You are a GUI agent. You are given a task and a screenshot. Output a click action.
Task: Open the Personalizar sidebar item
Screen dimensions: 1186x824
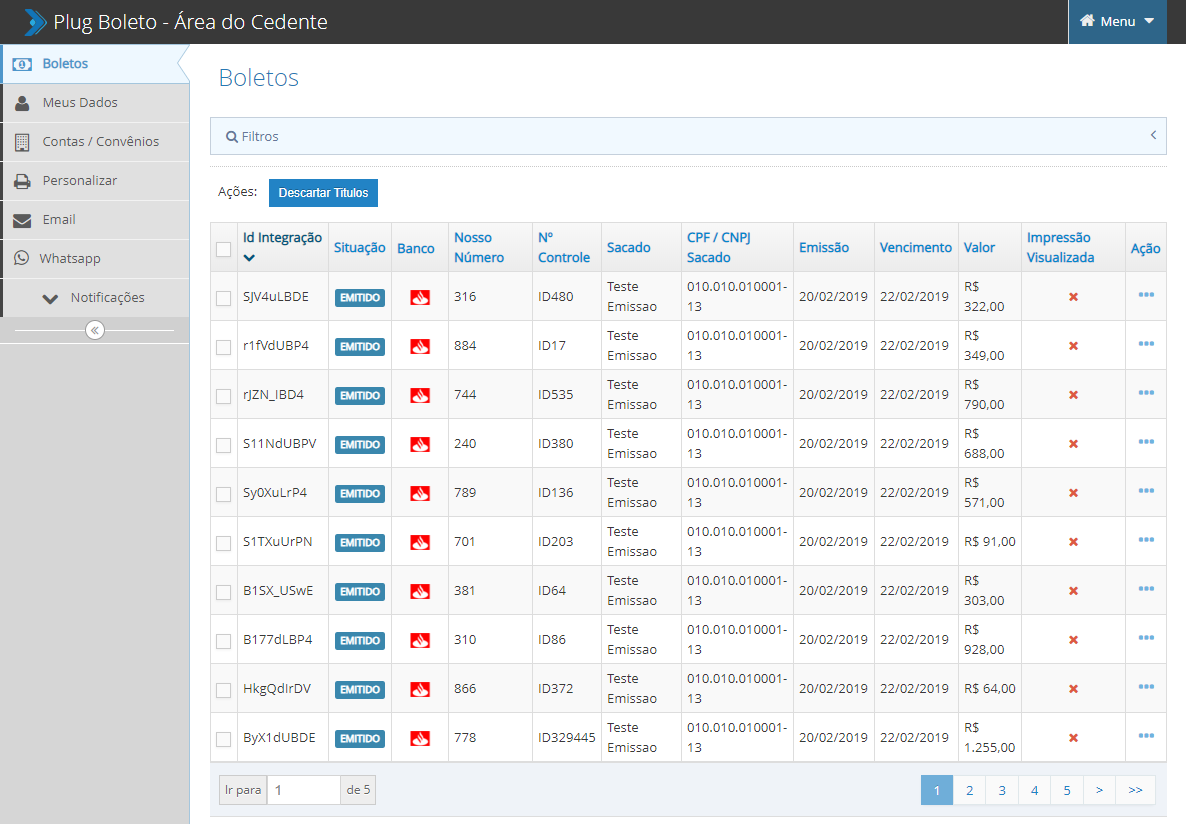pyautogui.click(x=95, y=181)
